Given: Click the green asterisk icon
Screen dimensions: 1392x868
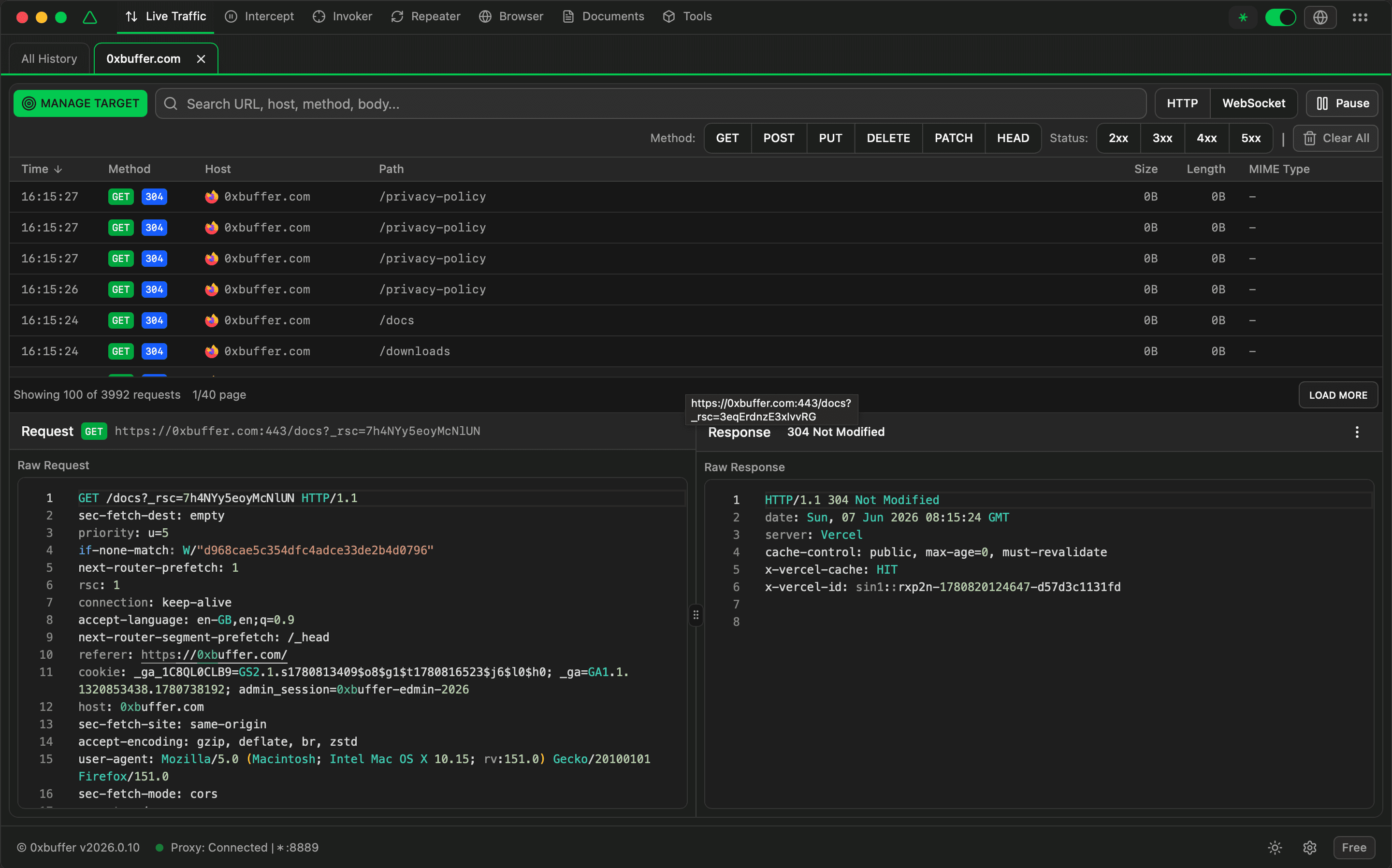Looking at the screenshot, I should pyautogui.click(x=1243, y=17).
